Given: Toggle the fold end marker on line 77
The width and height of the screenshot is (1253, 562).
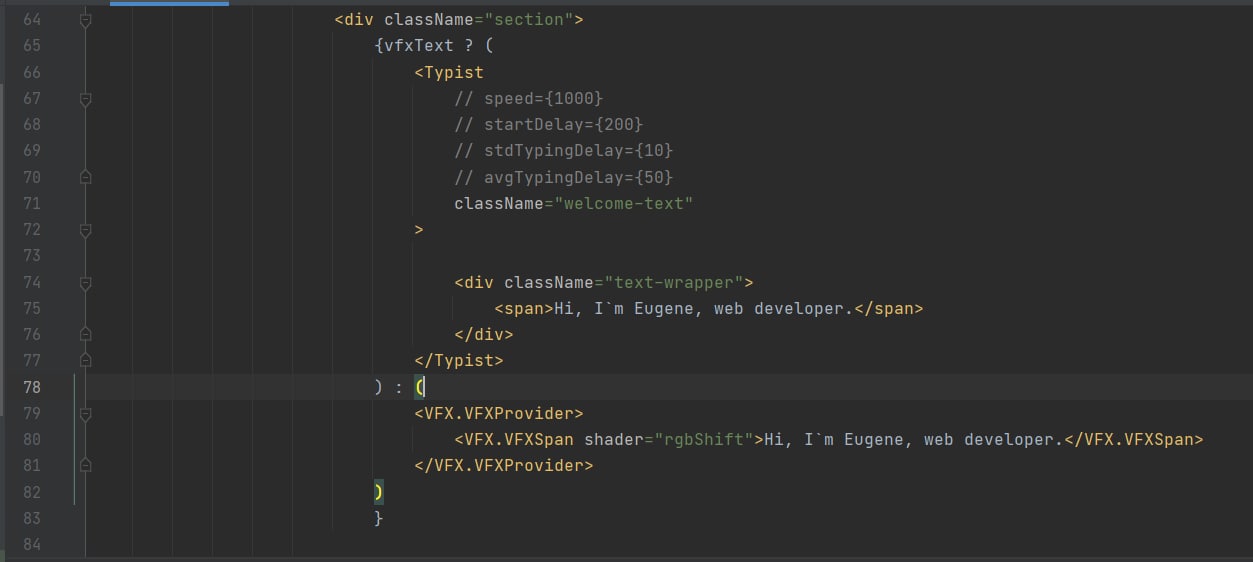Looking at the screenshot, I should [x=85, y=360].
